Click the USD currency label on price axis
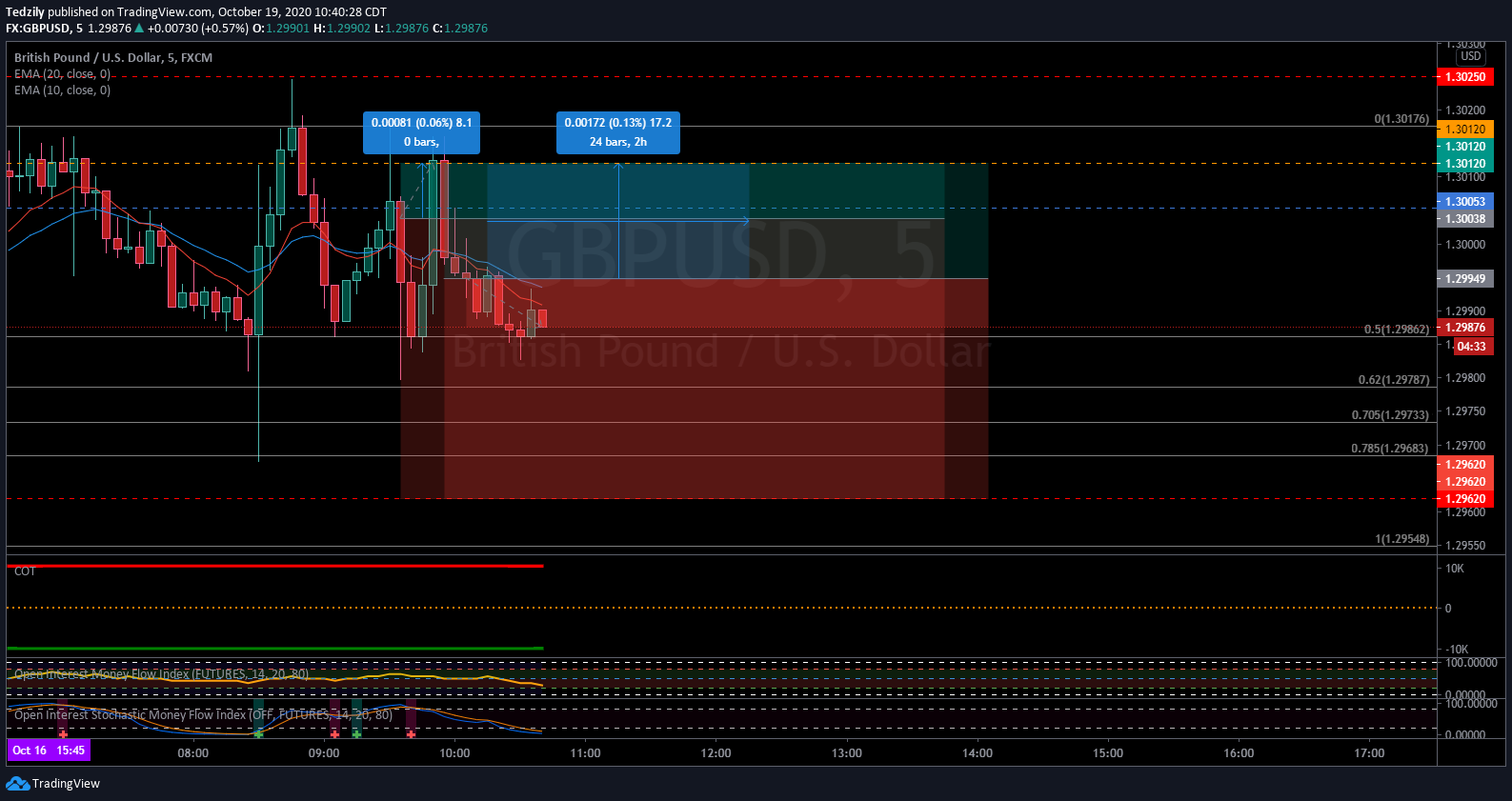This screenshot has width=1512, height=801. (x=1471, y=56)
